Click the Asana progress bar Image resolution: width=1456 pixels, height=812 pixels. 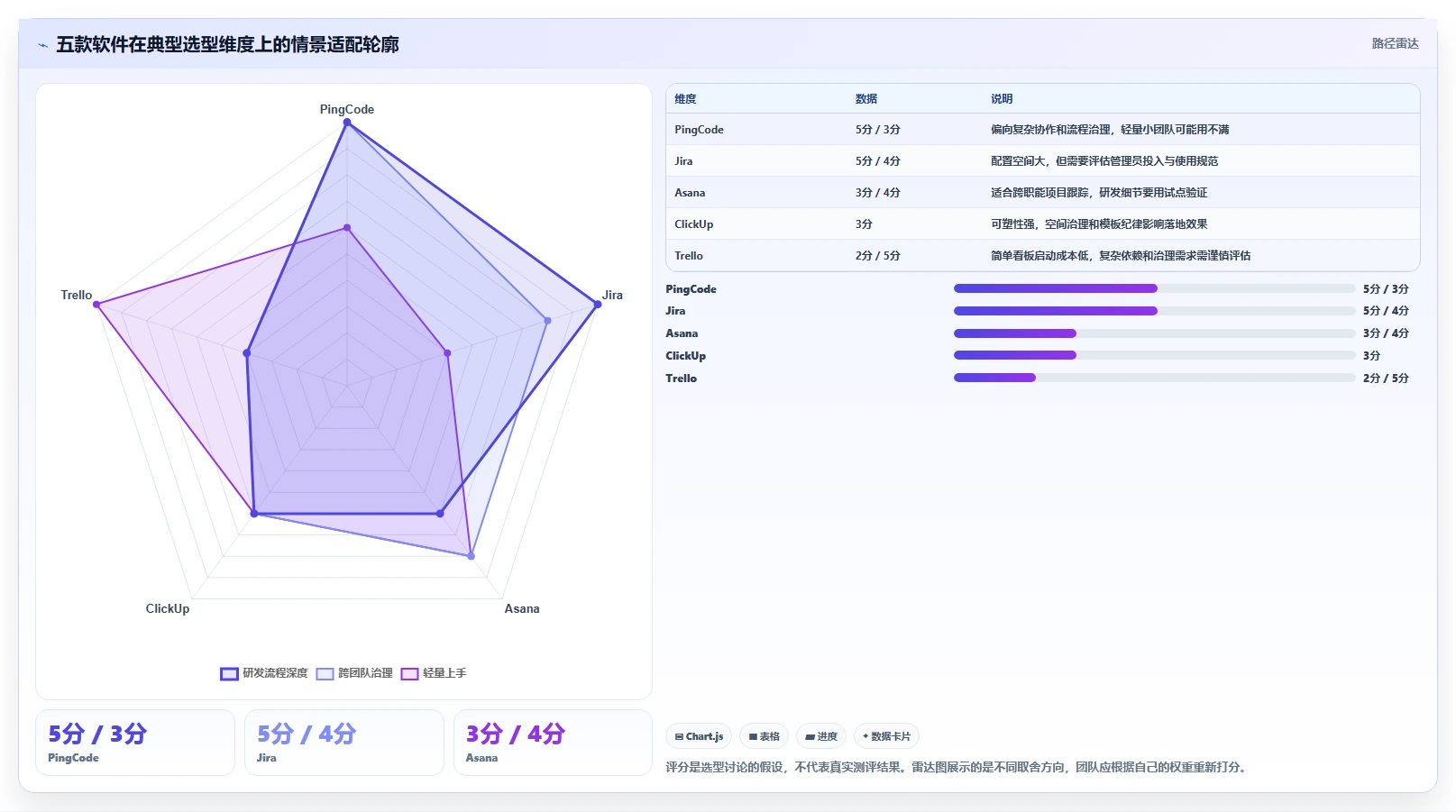pyautogui.click(x=1154, y=333)
